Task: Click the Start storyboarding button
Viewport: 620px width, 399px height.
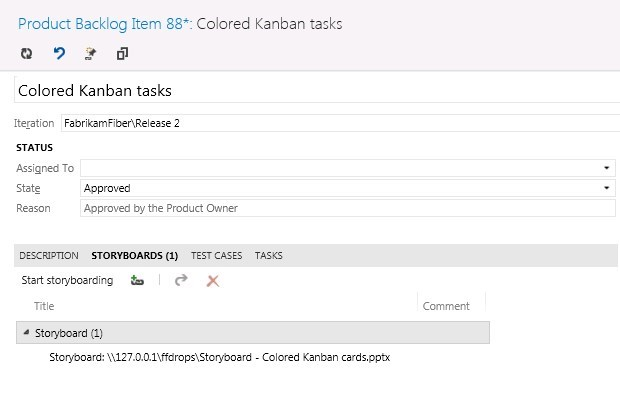Action: [67, 280]
